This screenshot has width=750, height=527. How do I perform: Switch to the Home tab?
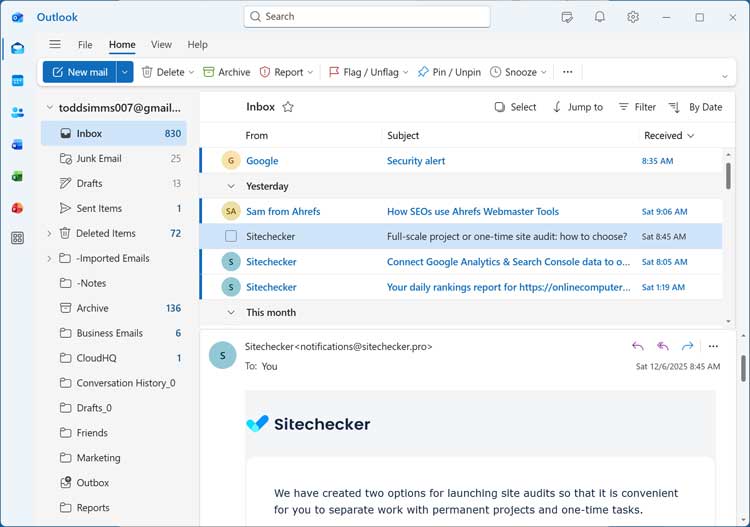point(122,44)
